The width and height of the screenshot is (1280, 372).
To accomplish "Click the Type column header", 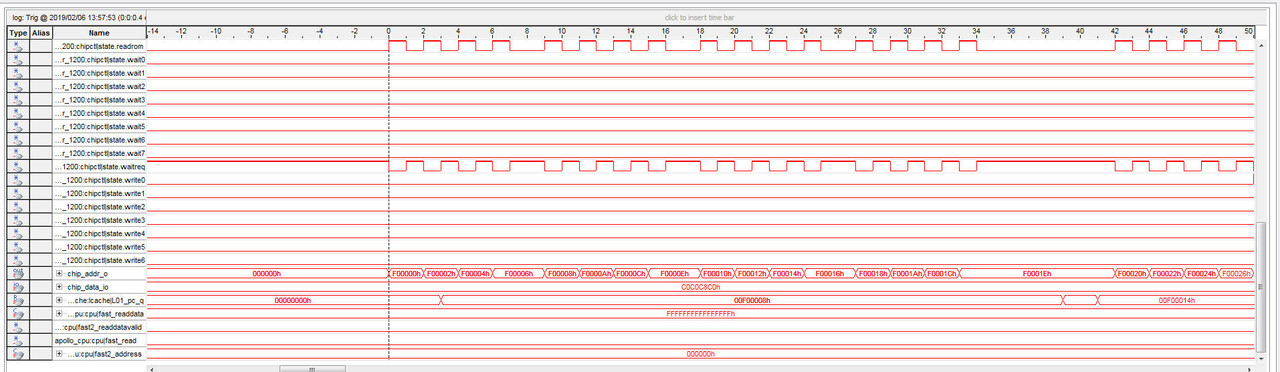I will (18, 33).
